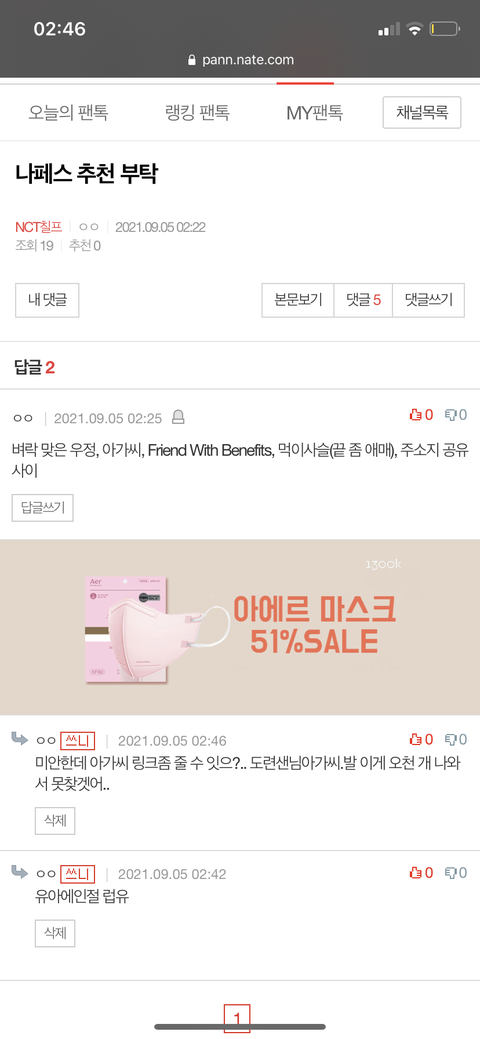Open the NCT칠프 channel link
This screenshot has height=1039, width=480.
tap(38, 227)
